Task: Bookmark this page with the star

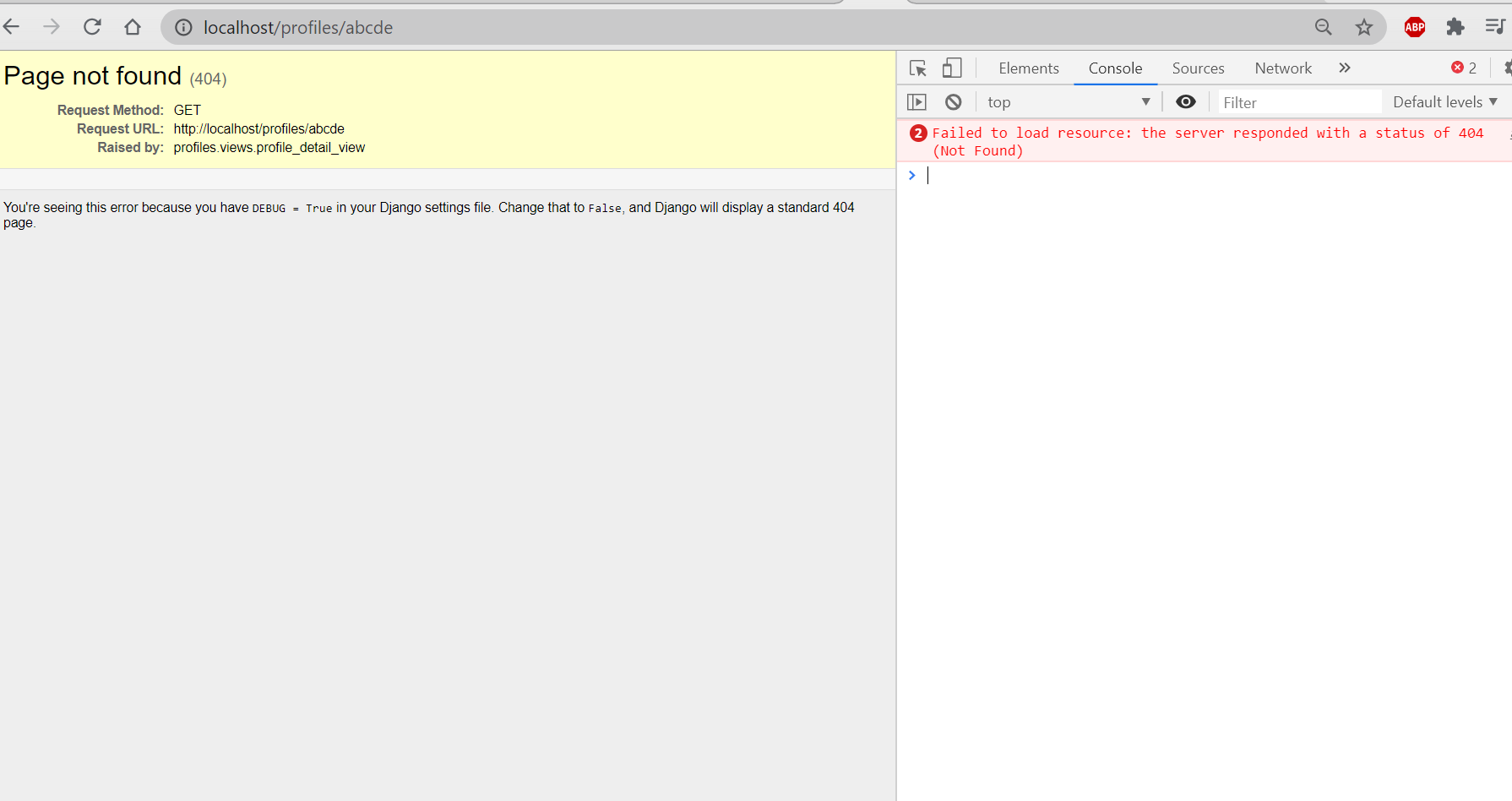Action: tap(1364, 28)
